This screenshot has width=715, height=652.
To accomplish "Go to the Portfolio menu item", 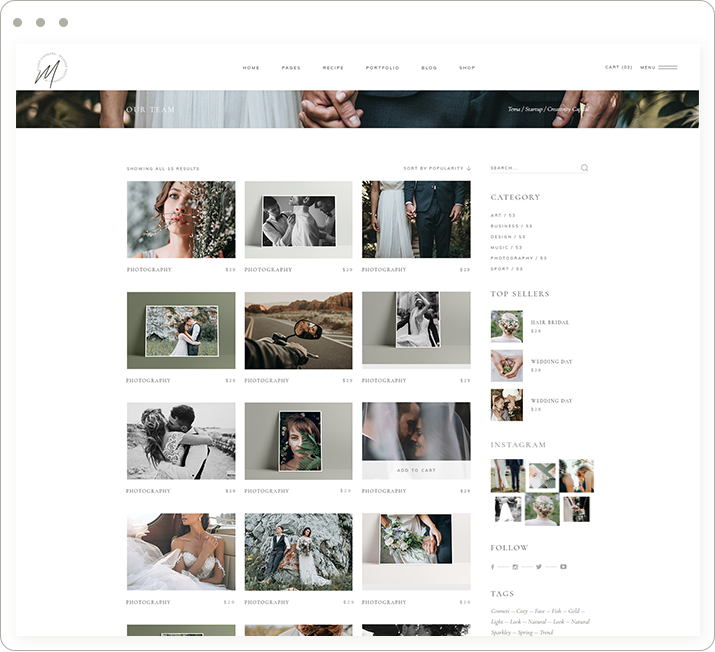I will (x=382, y=68).
